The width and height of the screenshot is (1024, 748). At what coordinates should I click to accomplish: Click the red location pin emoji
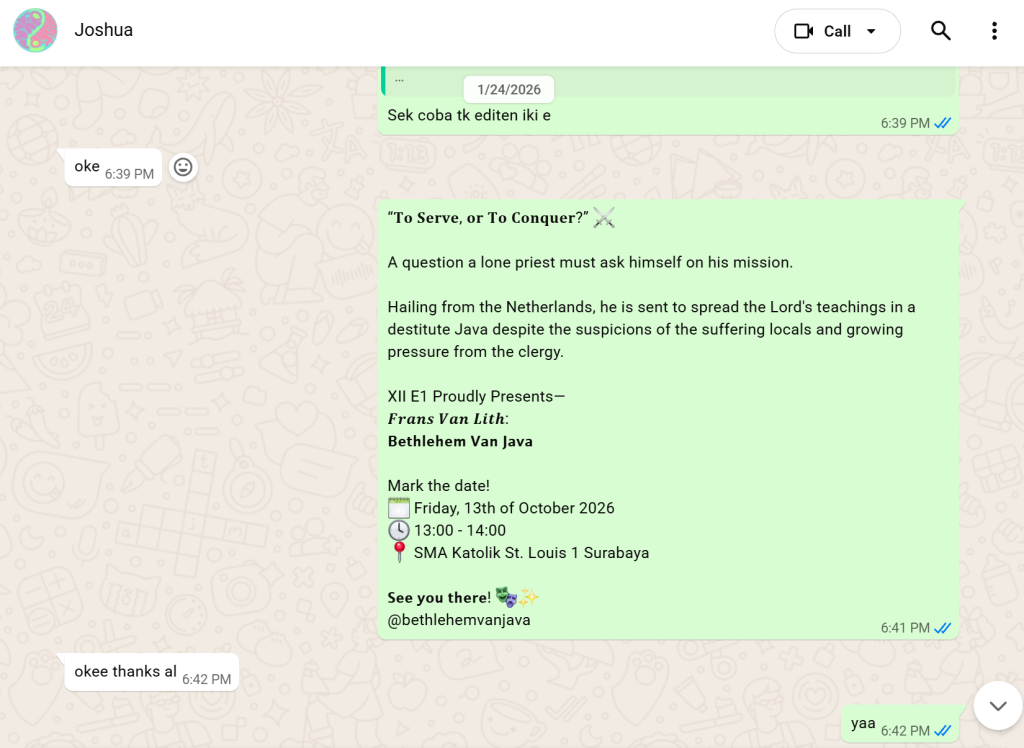coord(399,552)
